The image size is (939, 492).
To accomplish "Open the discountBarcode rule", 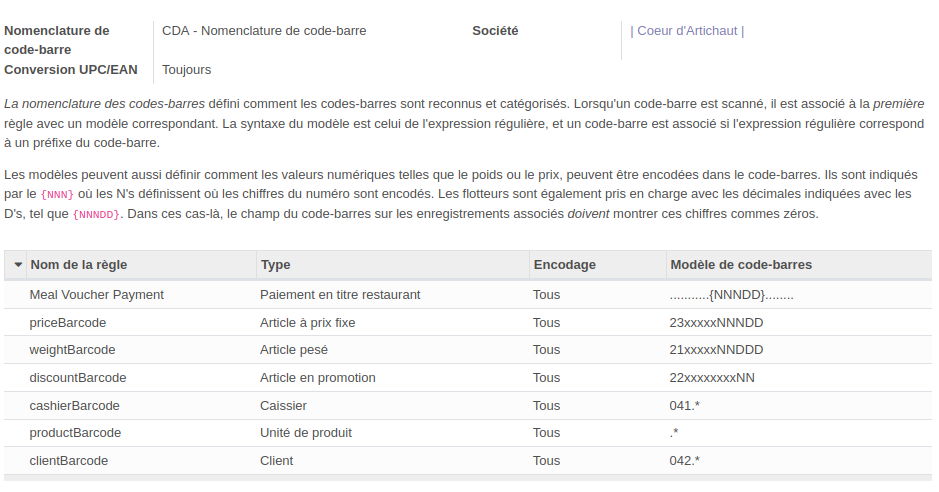I will click(x=78, y=378).
